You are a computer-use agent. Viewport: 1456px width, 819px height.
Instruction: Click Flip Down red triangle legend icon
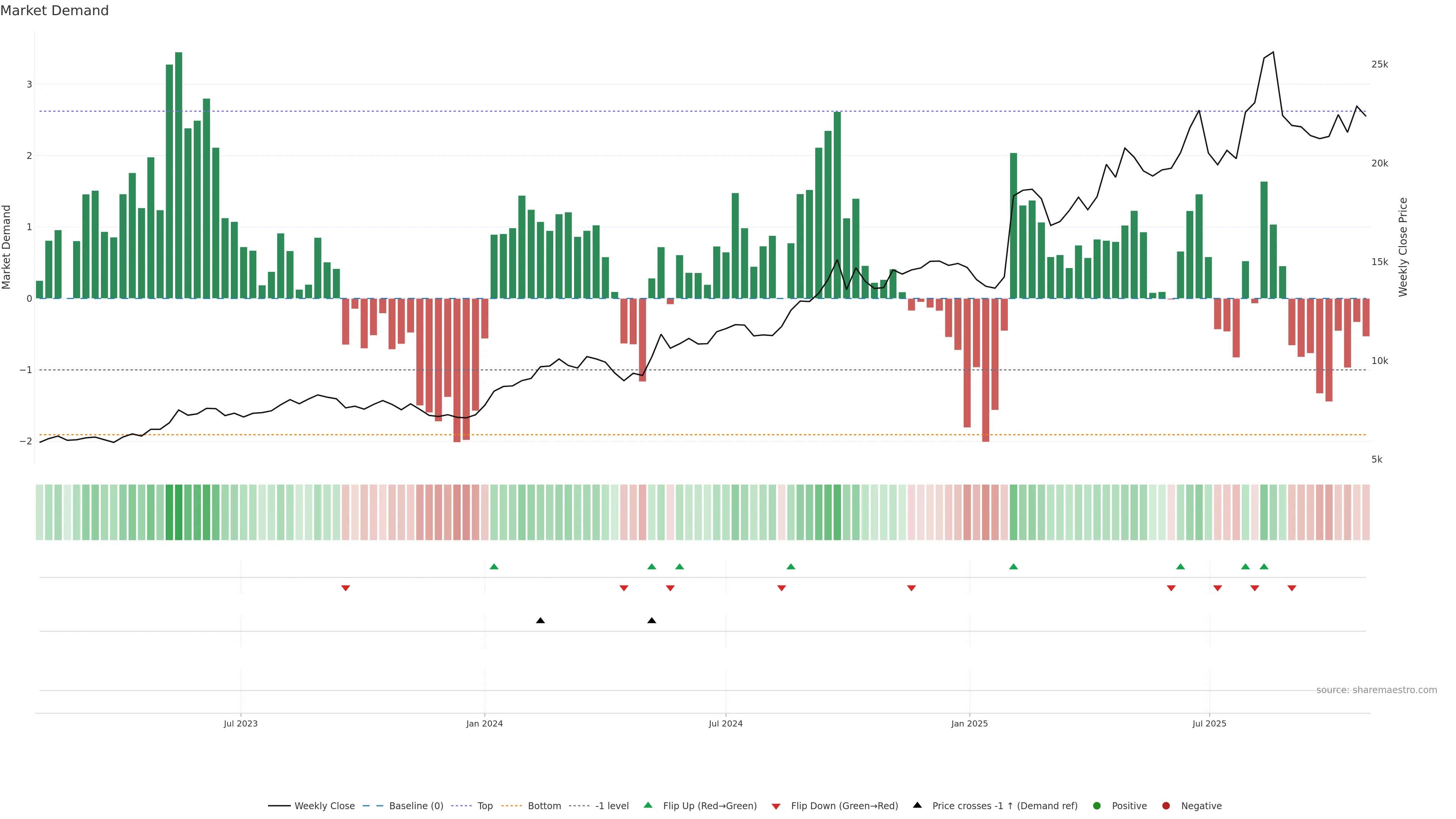pyautogui.click(x=776, y=806)
